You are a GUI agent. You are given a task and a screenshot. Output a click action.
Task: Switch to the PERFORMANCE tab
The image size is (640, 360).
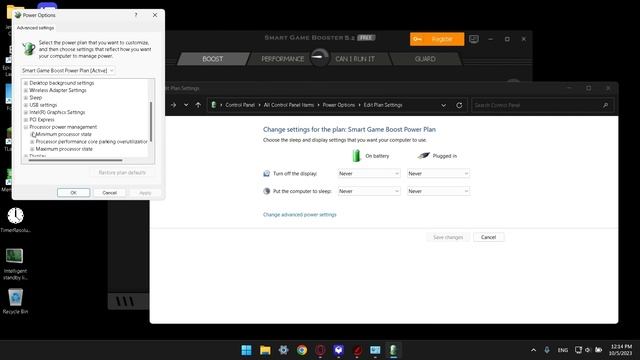pos(282,59)
